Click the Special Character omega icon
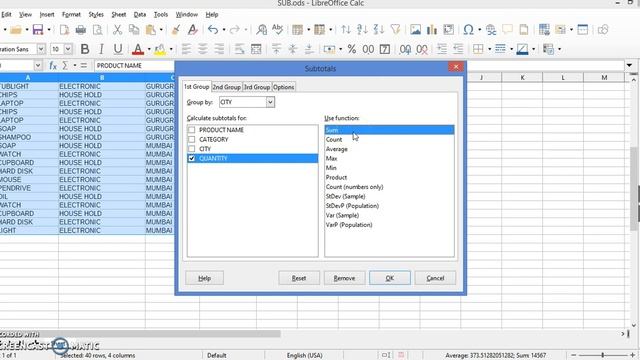 (469, 30)
